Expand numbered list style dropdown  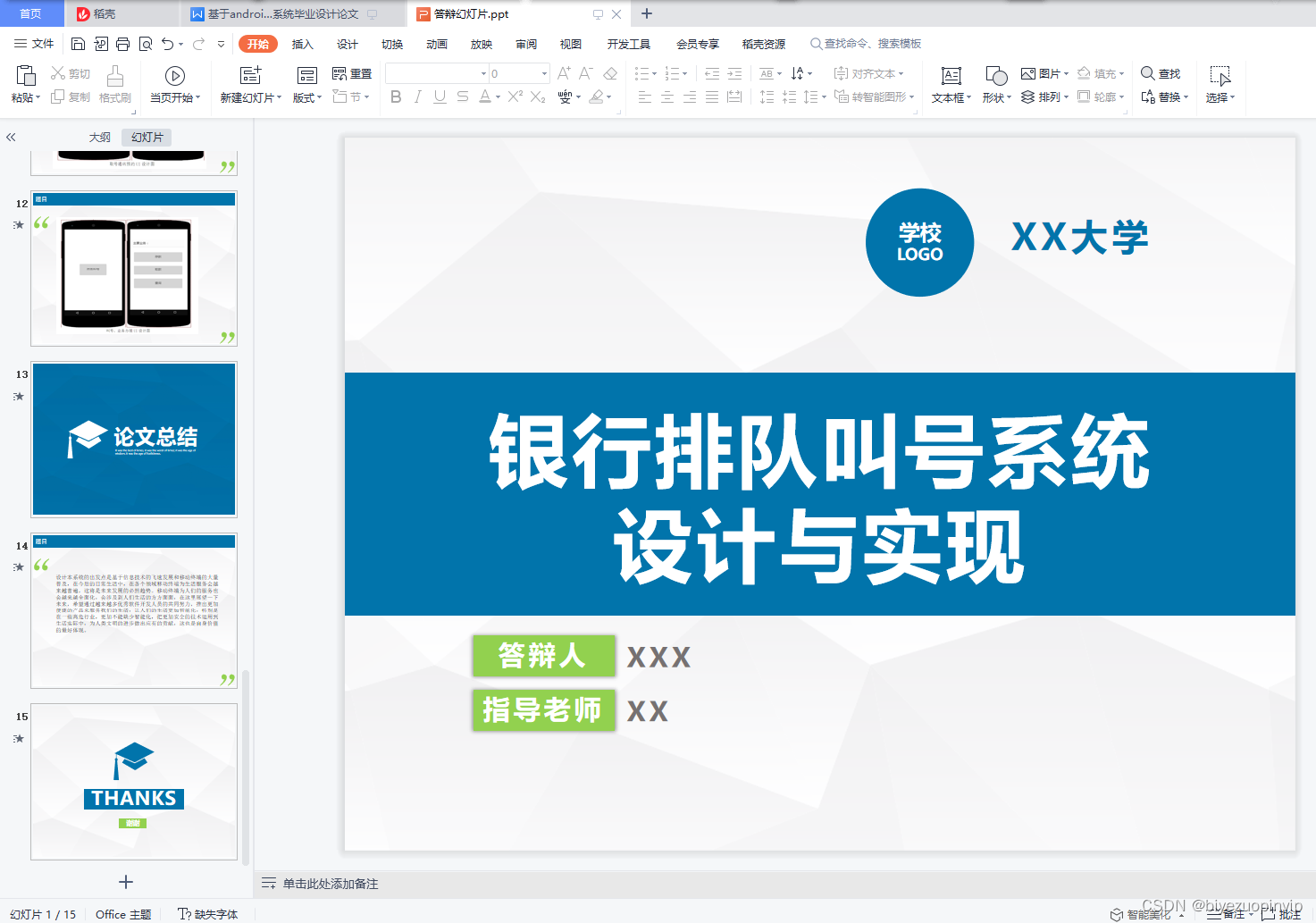pos(685,73)
